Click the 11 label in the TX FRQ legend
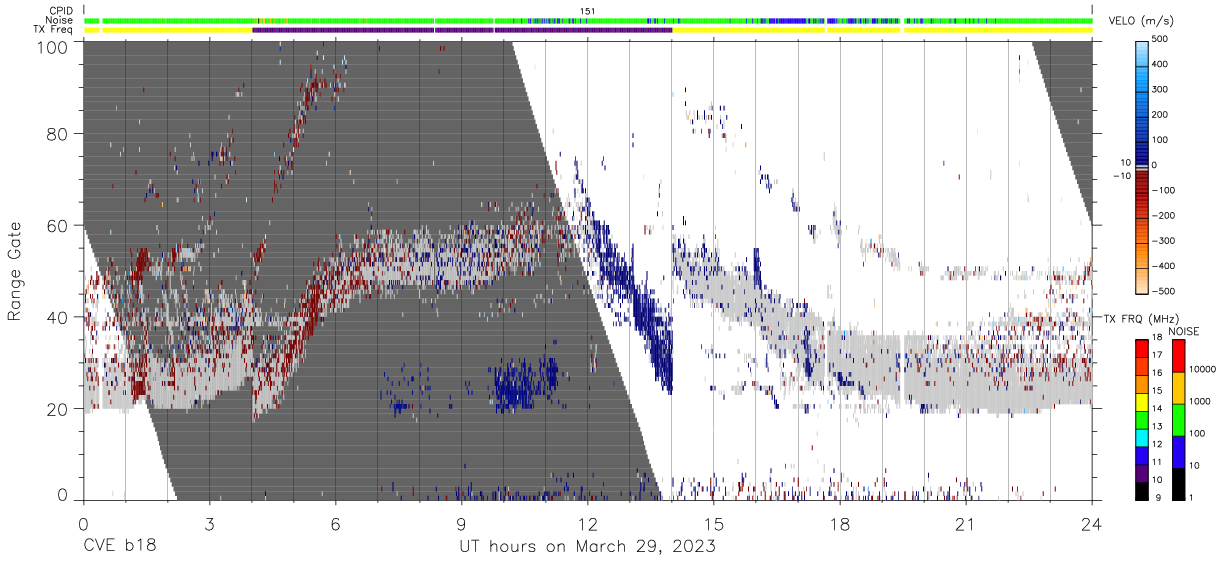 [1157, 463]
